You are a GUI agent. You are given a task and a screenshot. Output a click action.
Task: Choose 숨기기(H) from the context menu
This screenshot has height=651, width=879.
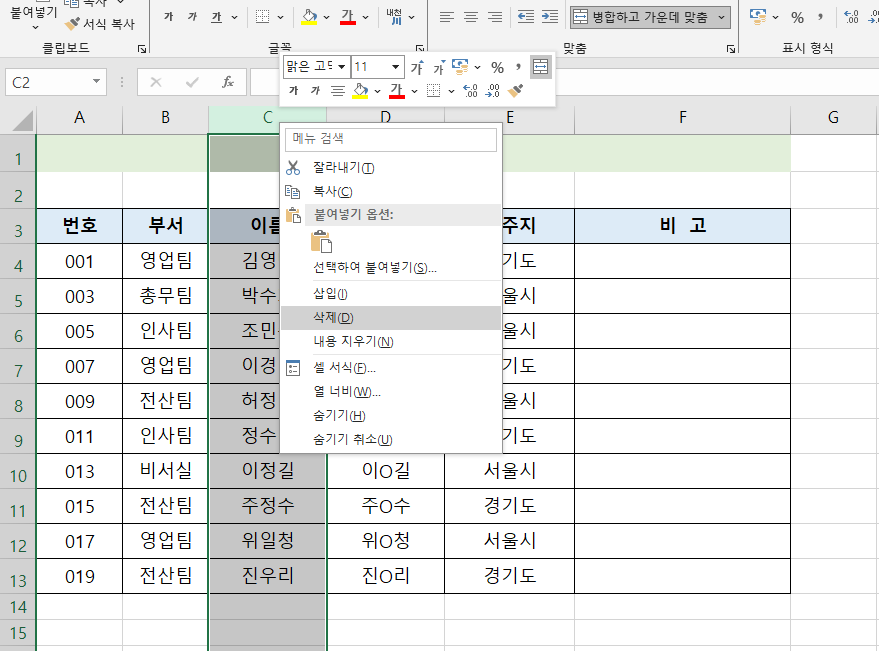(390, 415)
